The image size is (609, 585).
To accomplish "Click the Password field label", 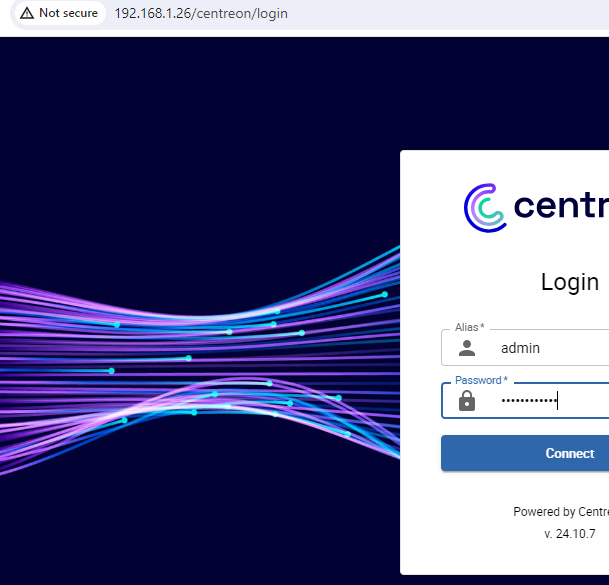I will pos(481,380).
